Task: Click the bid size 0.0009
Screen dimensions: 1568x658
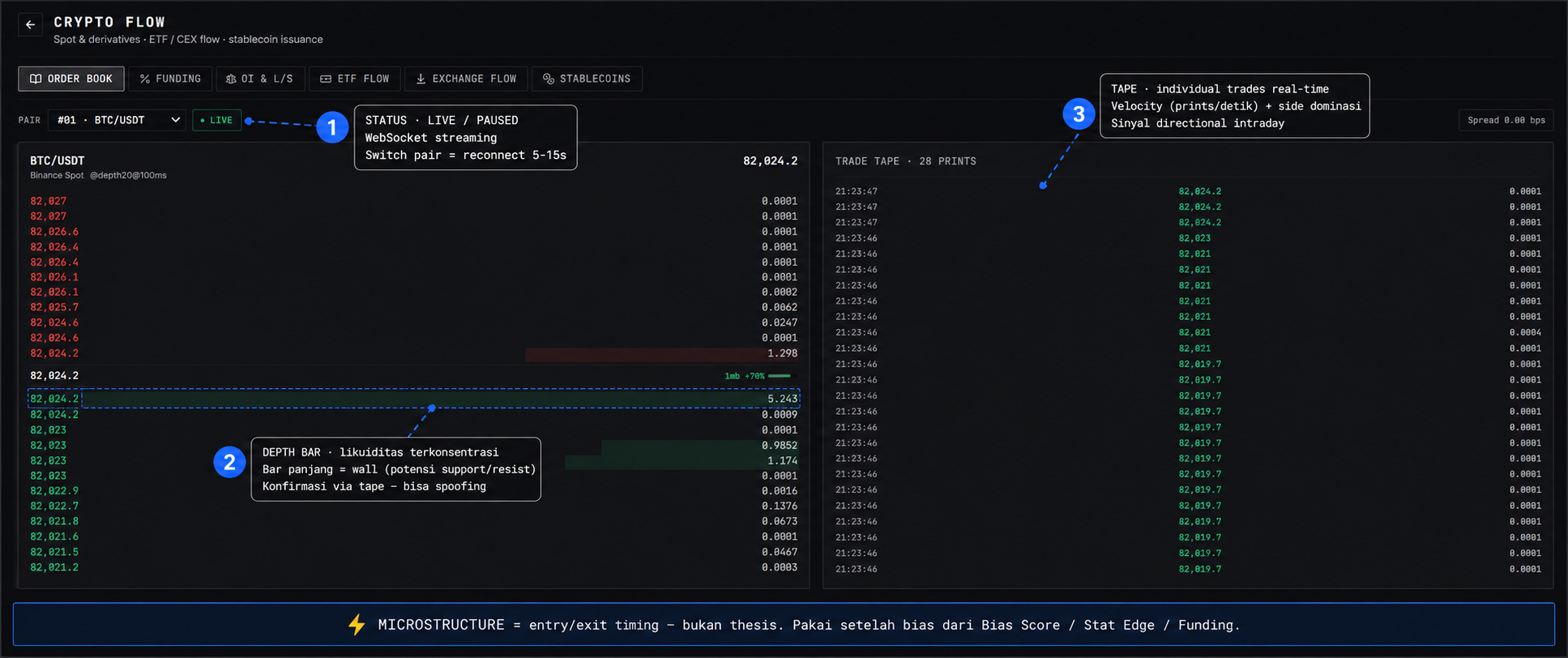Action: tap(780, 415)
